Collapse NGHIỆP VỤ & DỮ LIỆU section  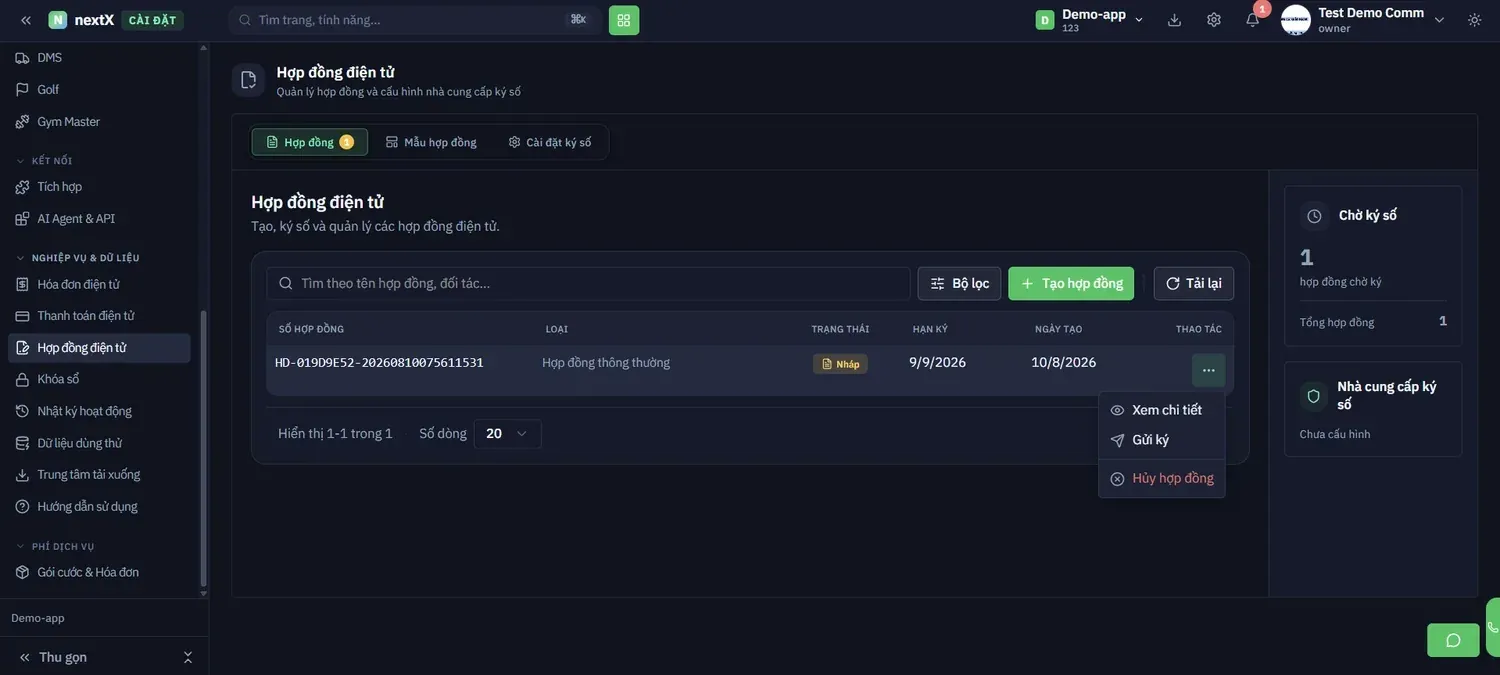[77, 258]
